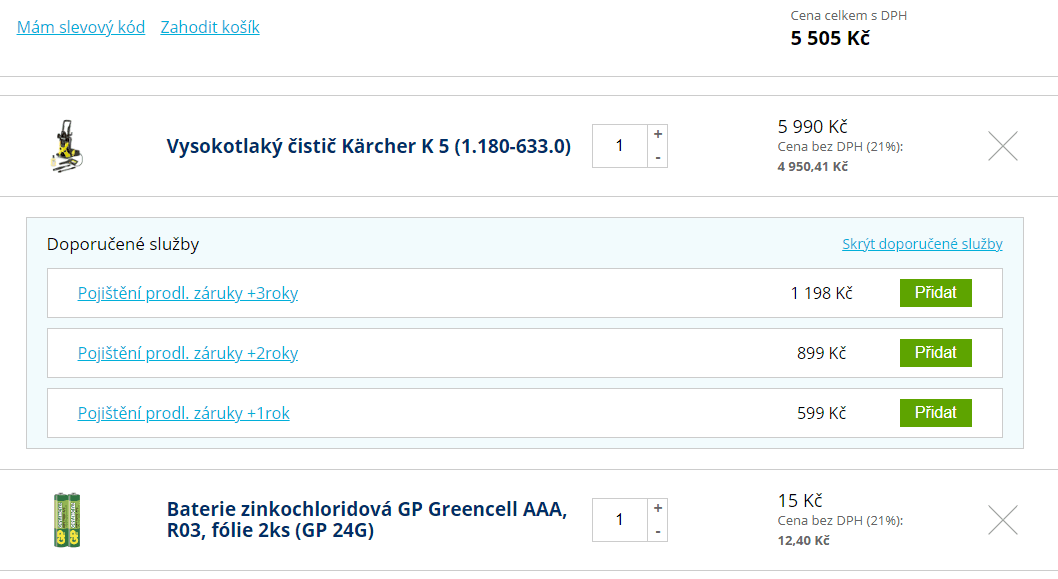Viewport: 1058px width, 579px height.
Task: Decrease quantity of Vysokotlaký čistič Kärcher K 5
Action: tap(657, 159)
